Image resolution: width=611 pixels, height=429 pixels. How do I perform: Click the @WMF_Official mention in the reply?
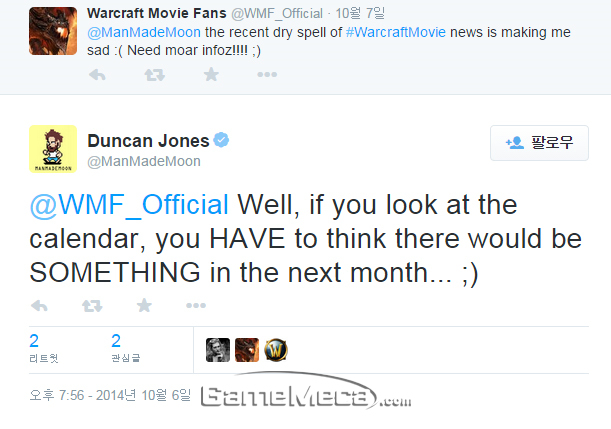coord(130,205)
